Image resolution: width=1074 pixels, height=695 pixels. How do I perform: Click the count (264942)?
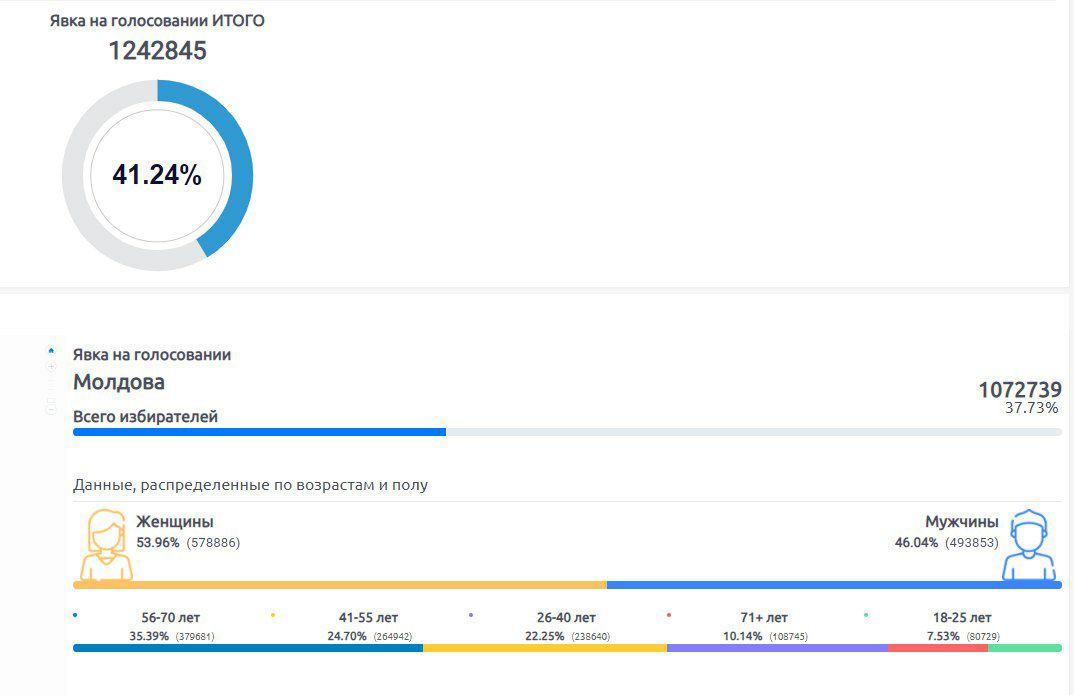pyautogui.click(x=393, y=637)
